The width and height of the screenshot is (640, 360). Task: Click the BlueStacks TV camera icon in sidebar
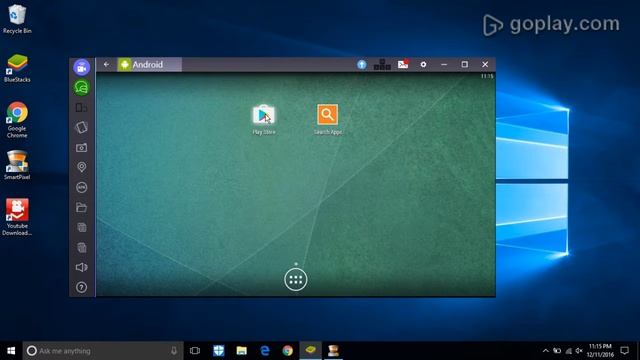point(82,67)
